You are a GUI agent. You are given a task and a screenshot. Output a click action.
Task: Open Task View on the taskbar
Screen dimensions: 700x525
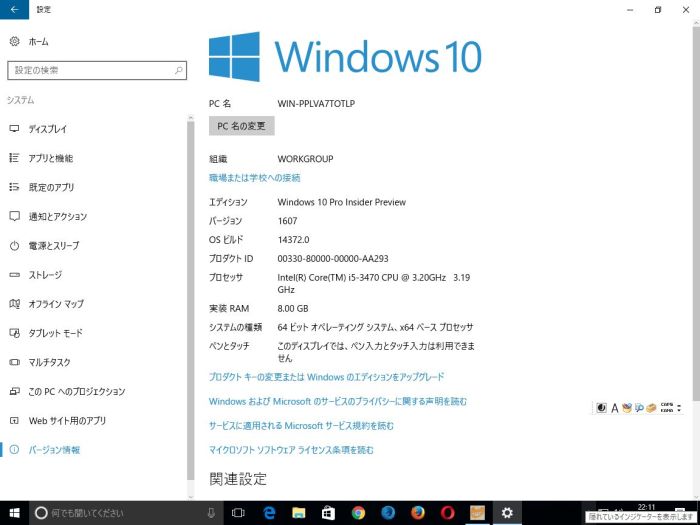point(238,513)
